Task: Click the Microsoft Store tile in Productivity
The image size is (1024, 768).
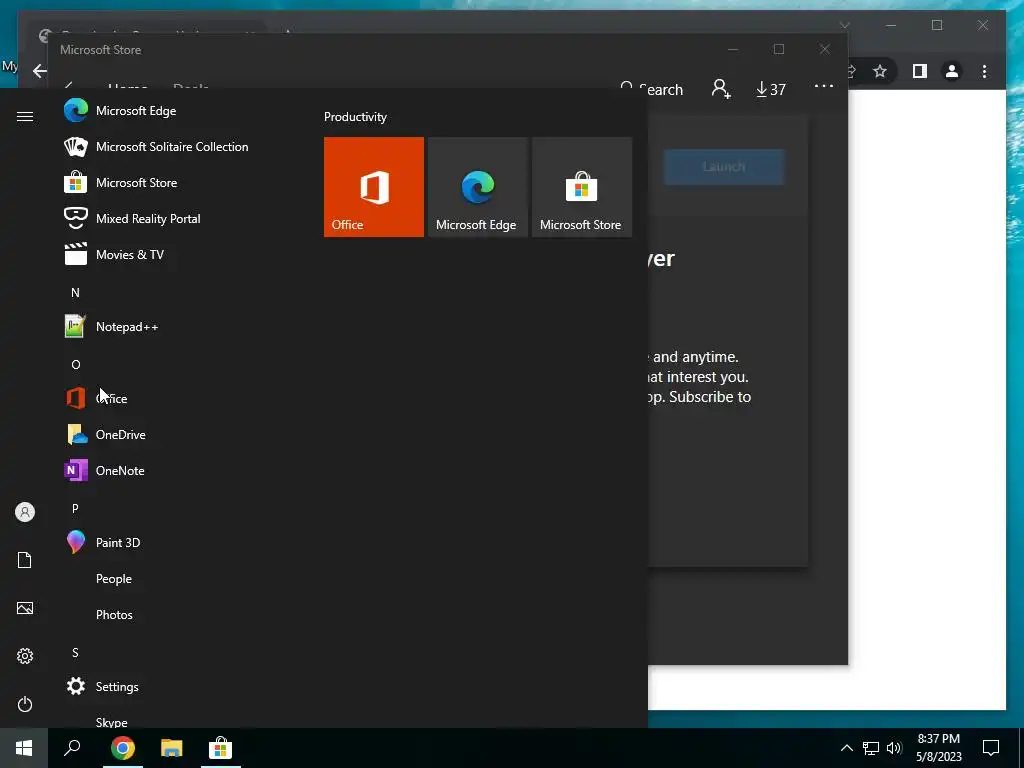Action: coord(582,187)
